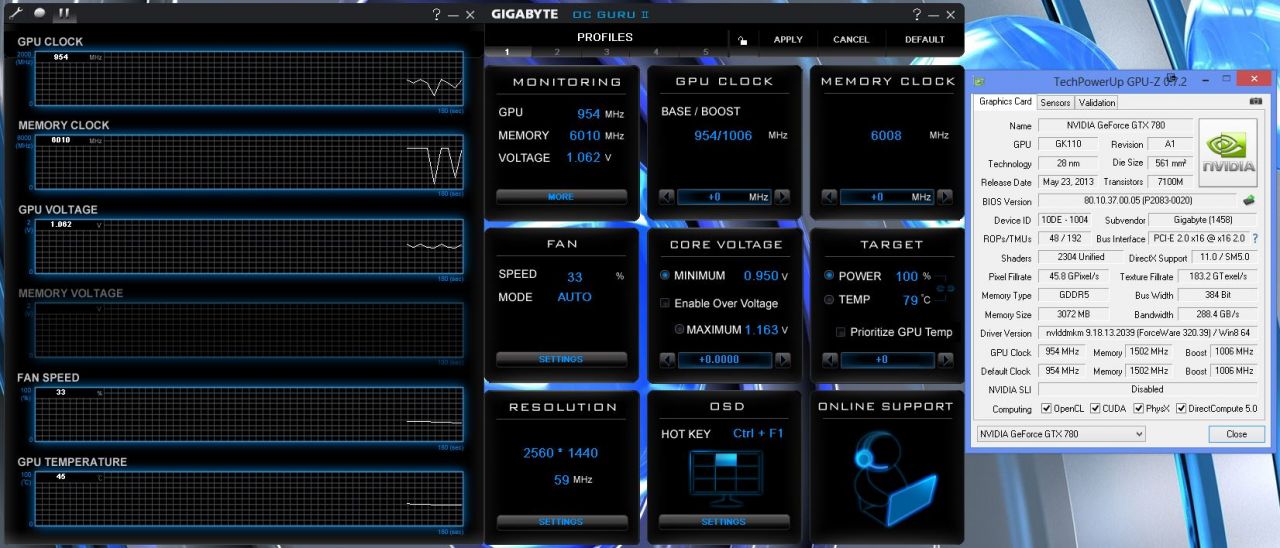Decrease memory clock offset with left arrow
This screenshot has width=1280, height=548.
(x=830, y=197)
